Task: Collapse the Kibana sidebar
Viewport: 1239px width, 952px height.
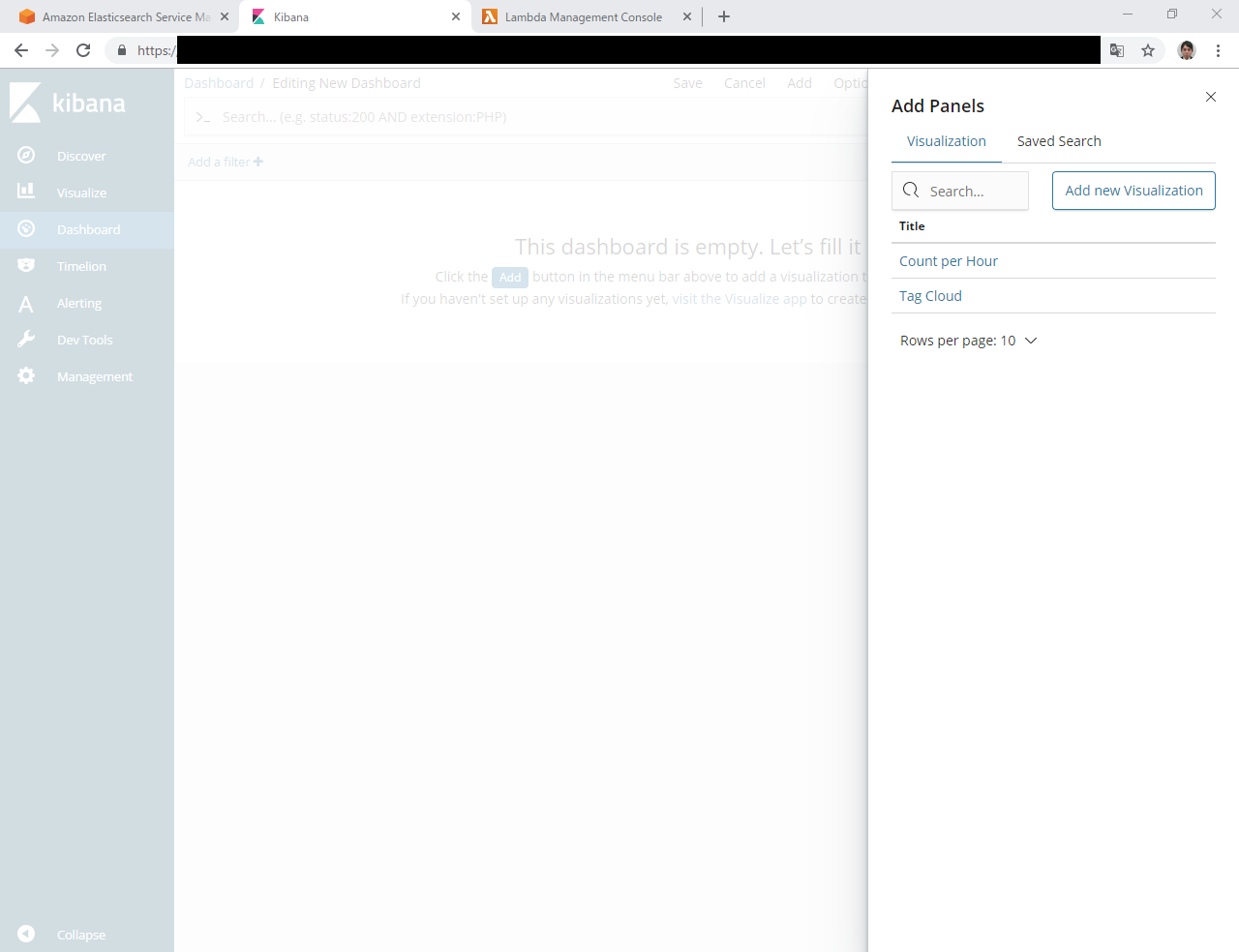Action: pos(26,934)
